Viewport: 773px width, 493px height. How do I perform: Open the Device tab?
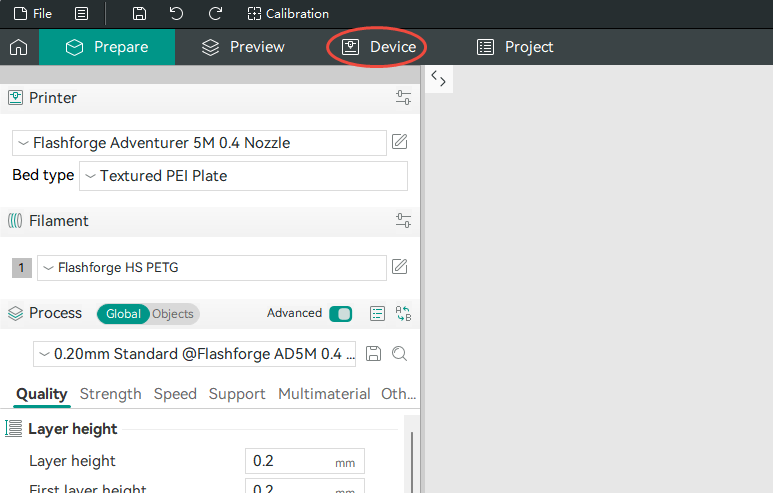pos(379,47)
